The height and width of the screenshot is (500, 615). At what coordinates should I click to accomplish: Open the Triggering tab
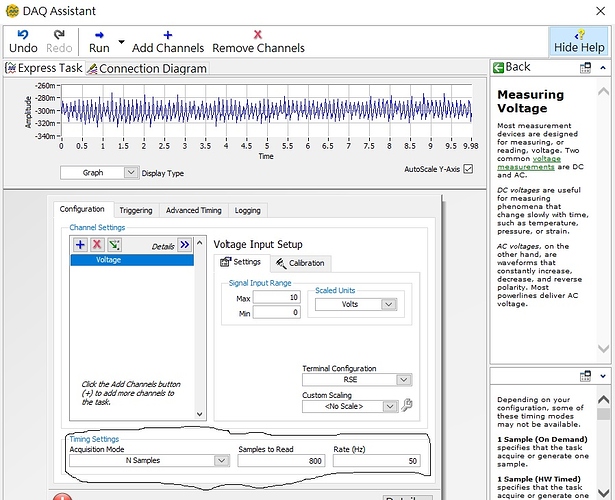tap(136, 211)
